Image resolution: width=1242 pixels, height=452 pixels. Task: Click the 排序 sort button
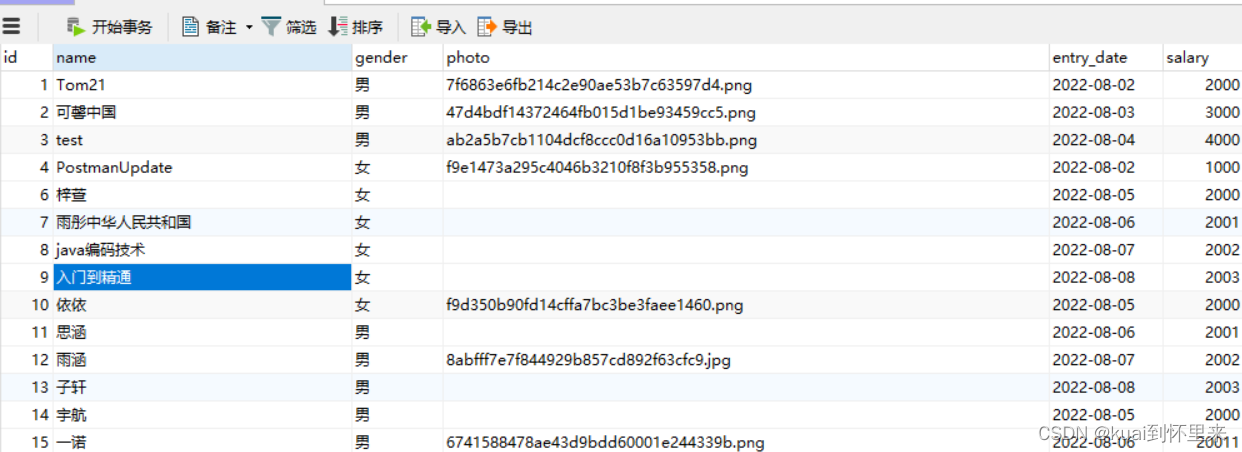click(x=356, y=27)
